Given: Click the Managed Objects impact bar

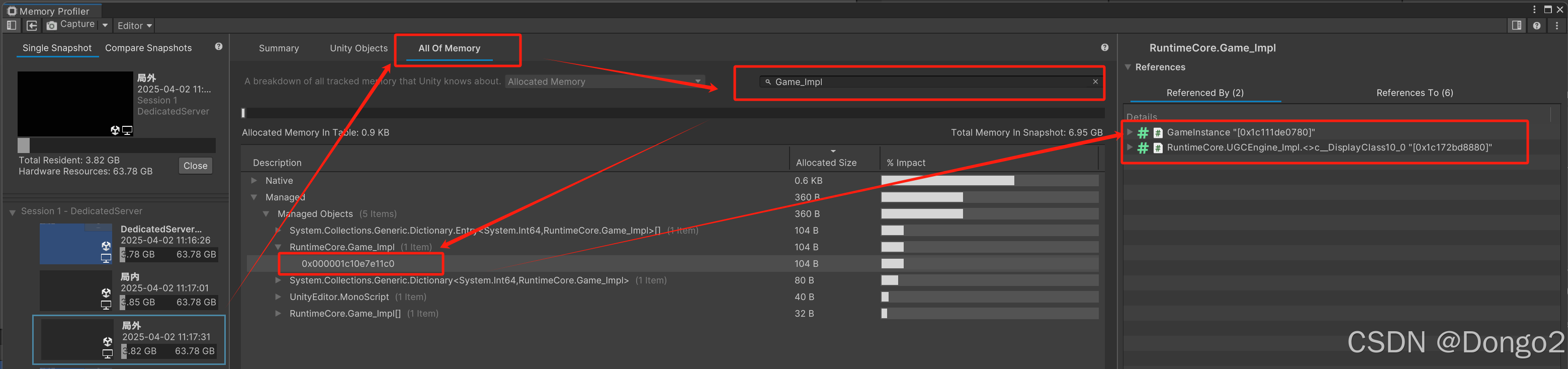Looking at the screenshot, I should click(x=990, y=214).
